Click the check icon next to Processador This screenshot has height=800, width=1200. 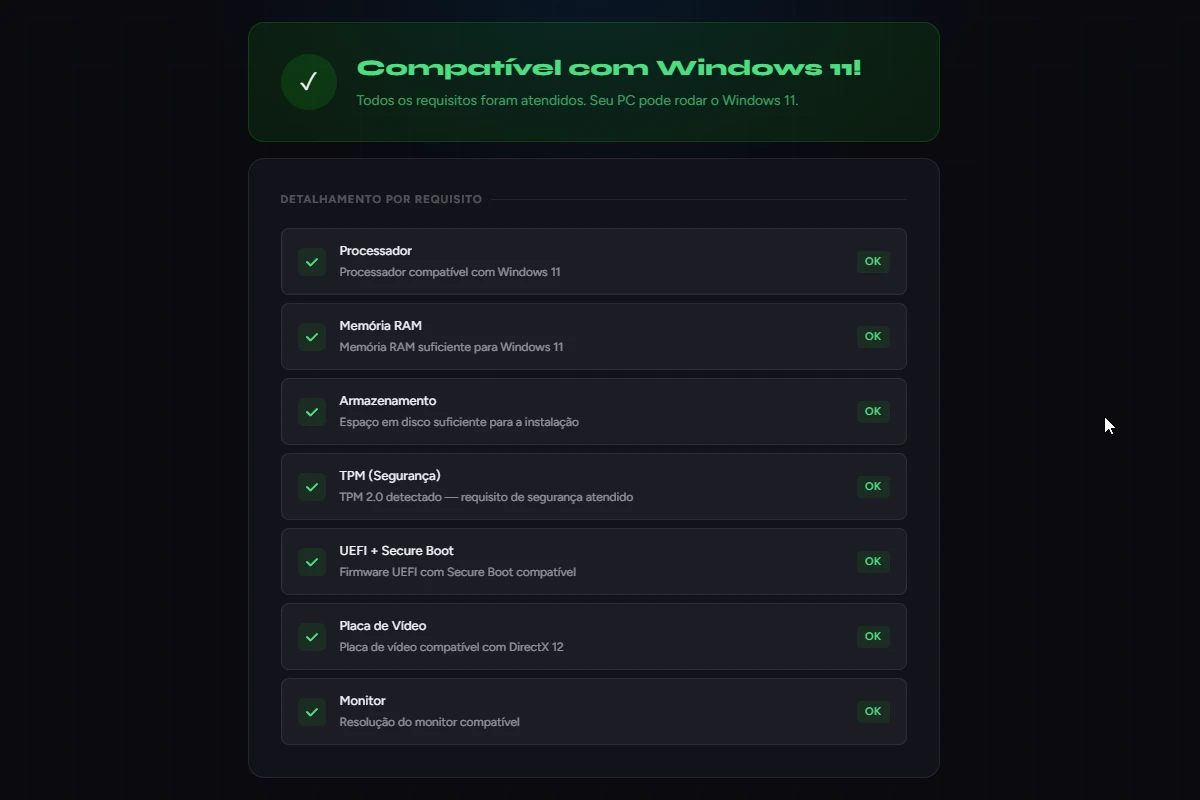click(x=311, y=261)
